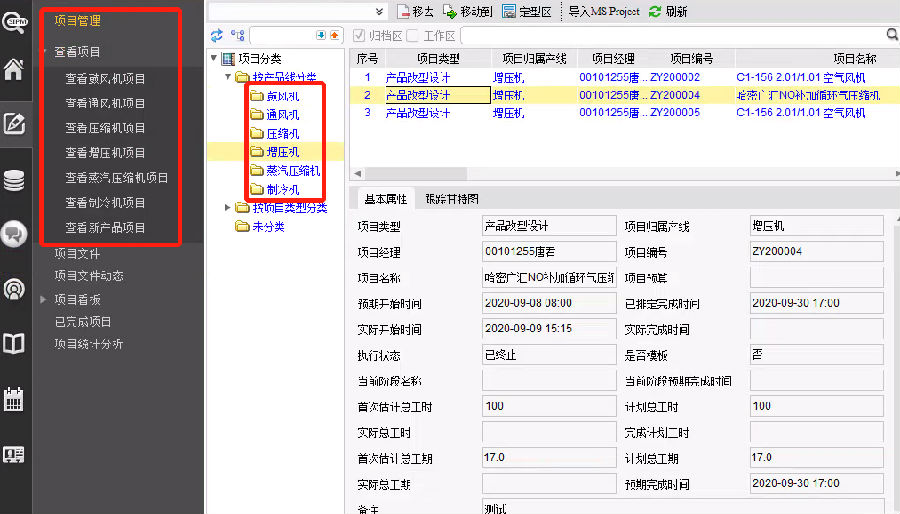Open 查看压缩机项目 in sidebar menu
This screenshot has height=514, width=900.
[105, 128]
